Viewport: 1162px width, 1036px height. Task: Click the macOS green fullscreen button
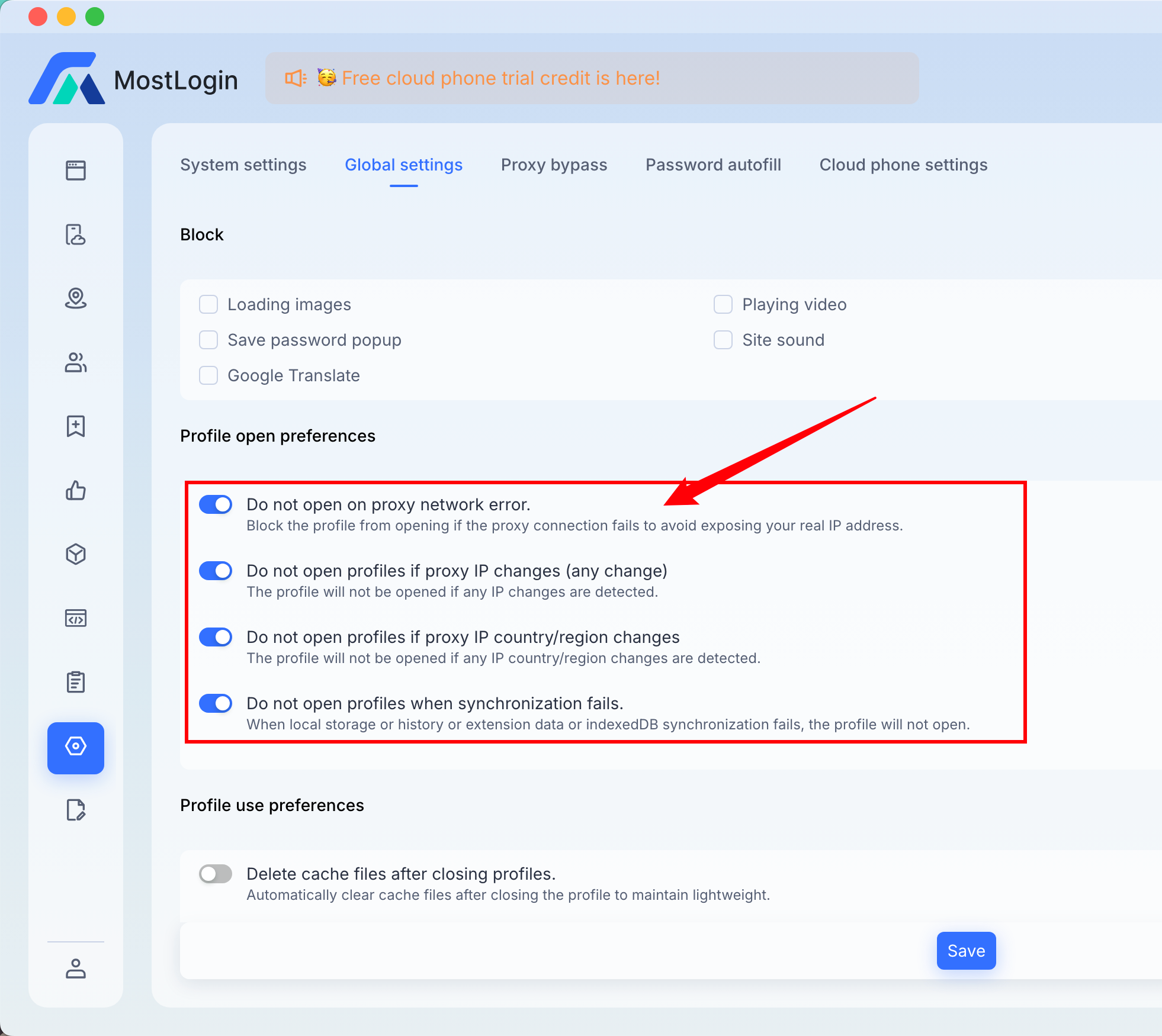[95, 17]
